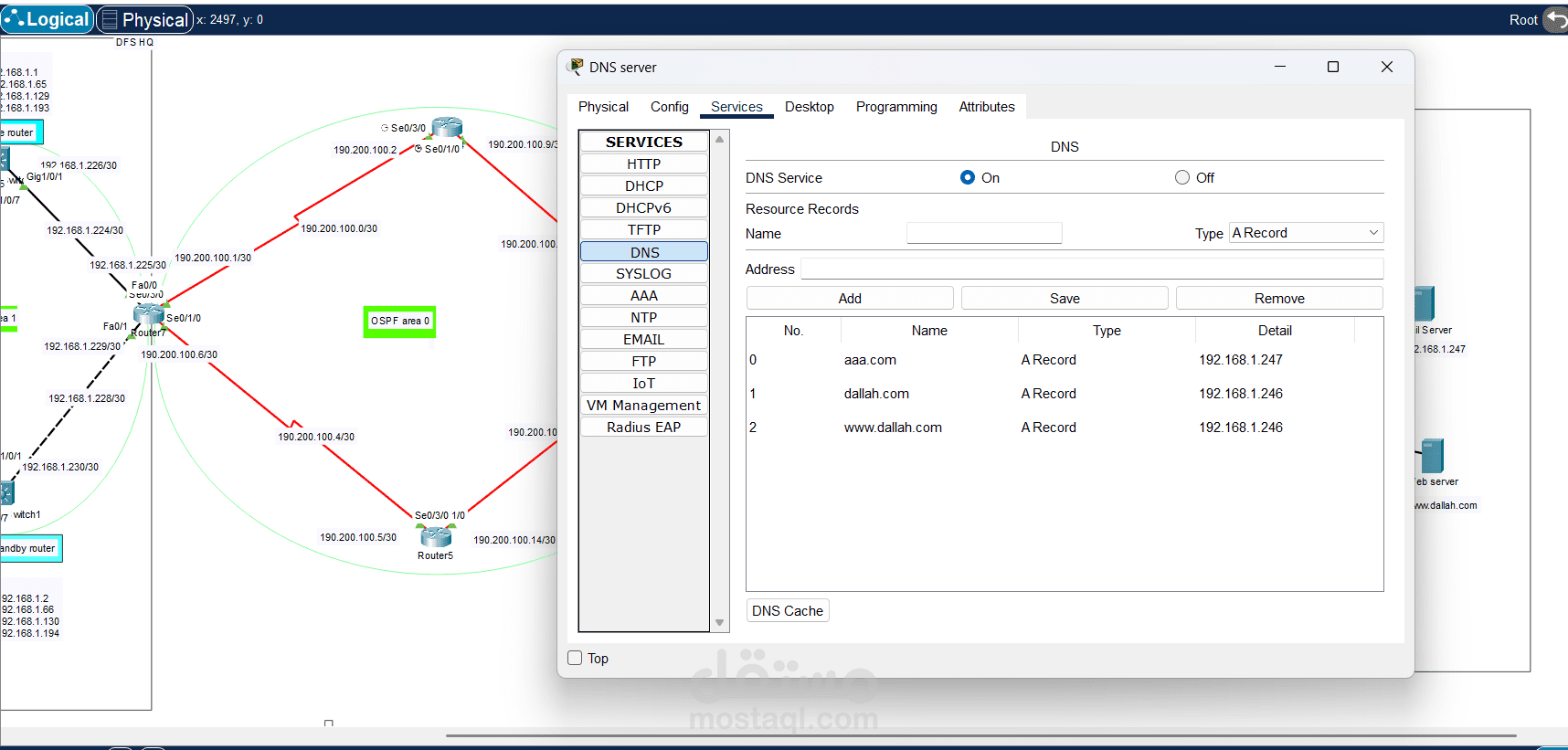
Task: Click the Add record button
Action: point(850,298)
